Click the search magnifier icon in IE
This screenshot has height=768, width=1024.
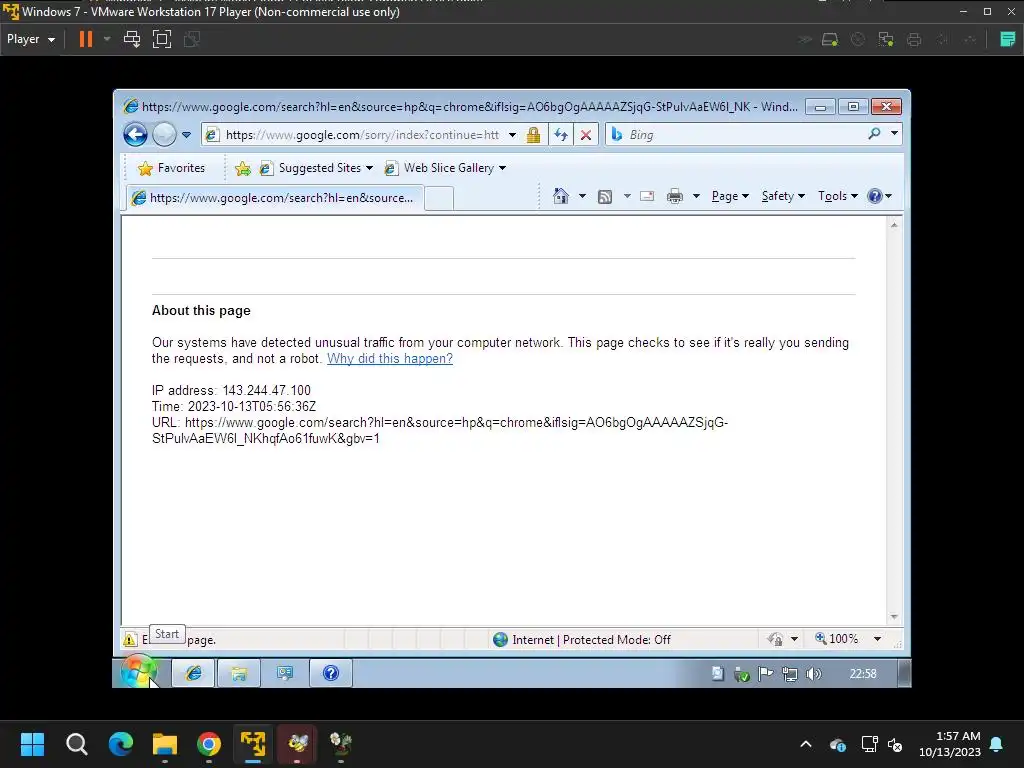coord(874,134)
